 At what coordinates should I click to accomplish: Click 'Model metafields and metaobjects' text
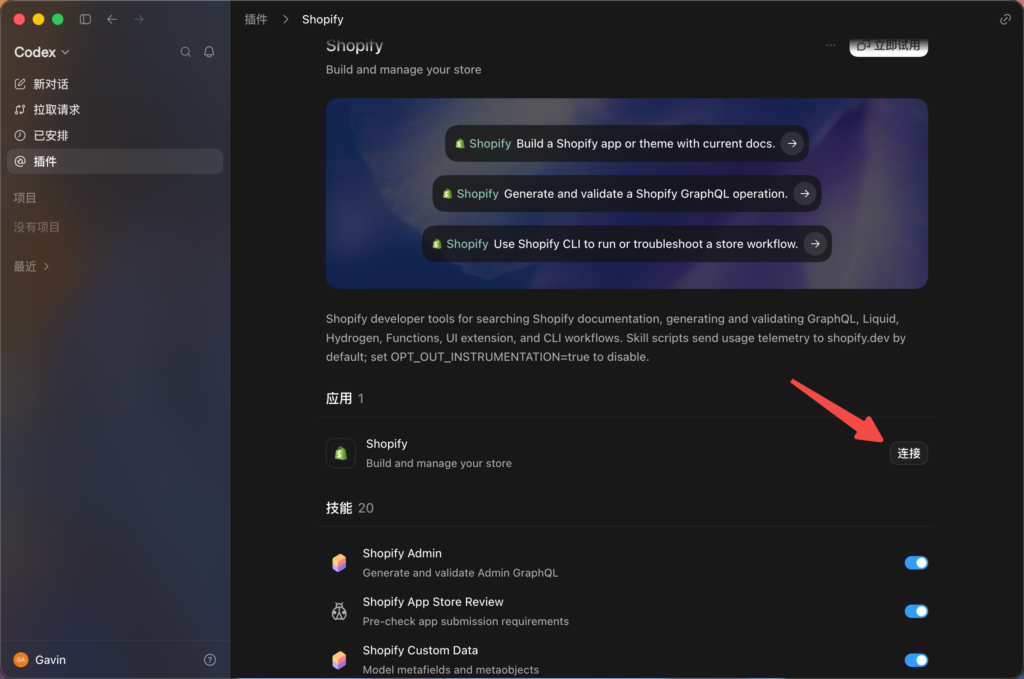(451, 670)
